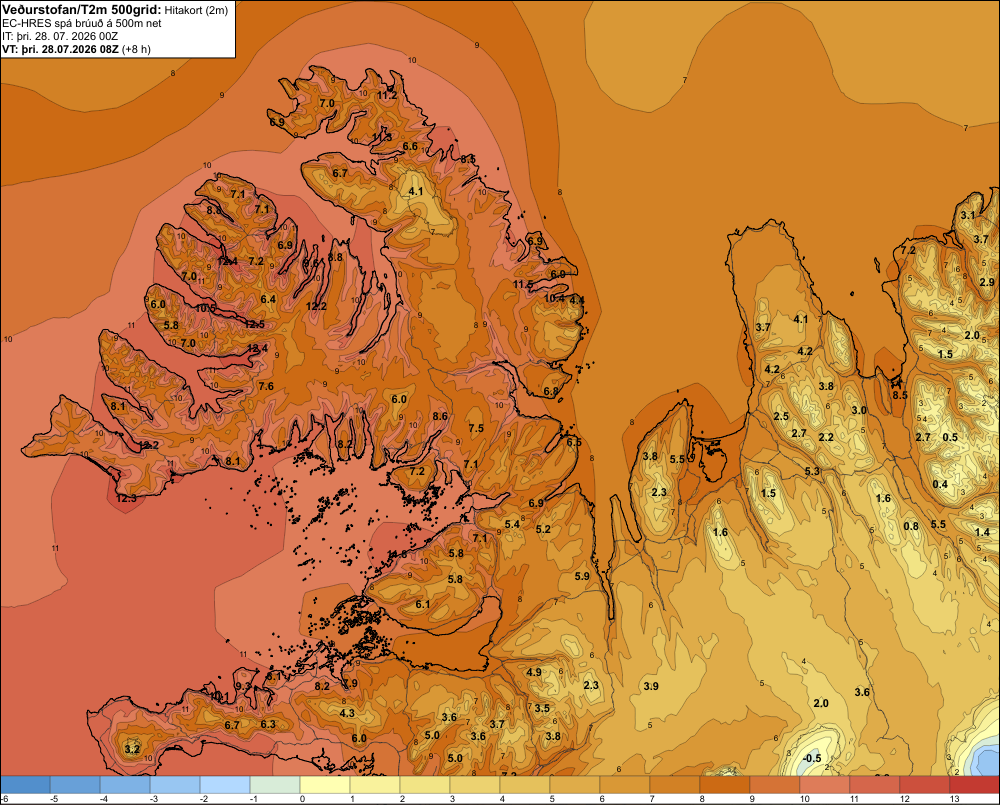Click the 11.2 temperature label on the northern peninsula
Screen dimensions: 1000x805
click(387, 95)
